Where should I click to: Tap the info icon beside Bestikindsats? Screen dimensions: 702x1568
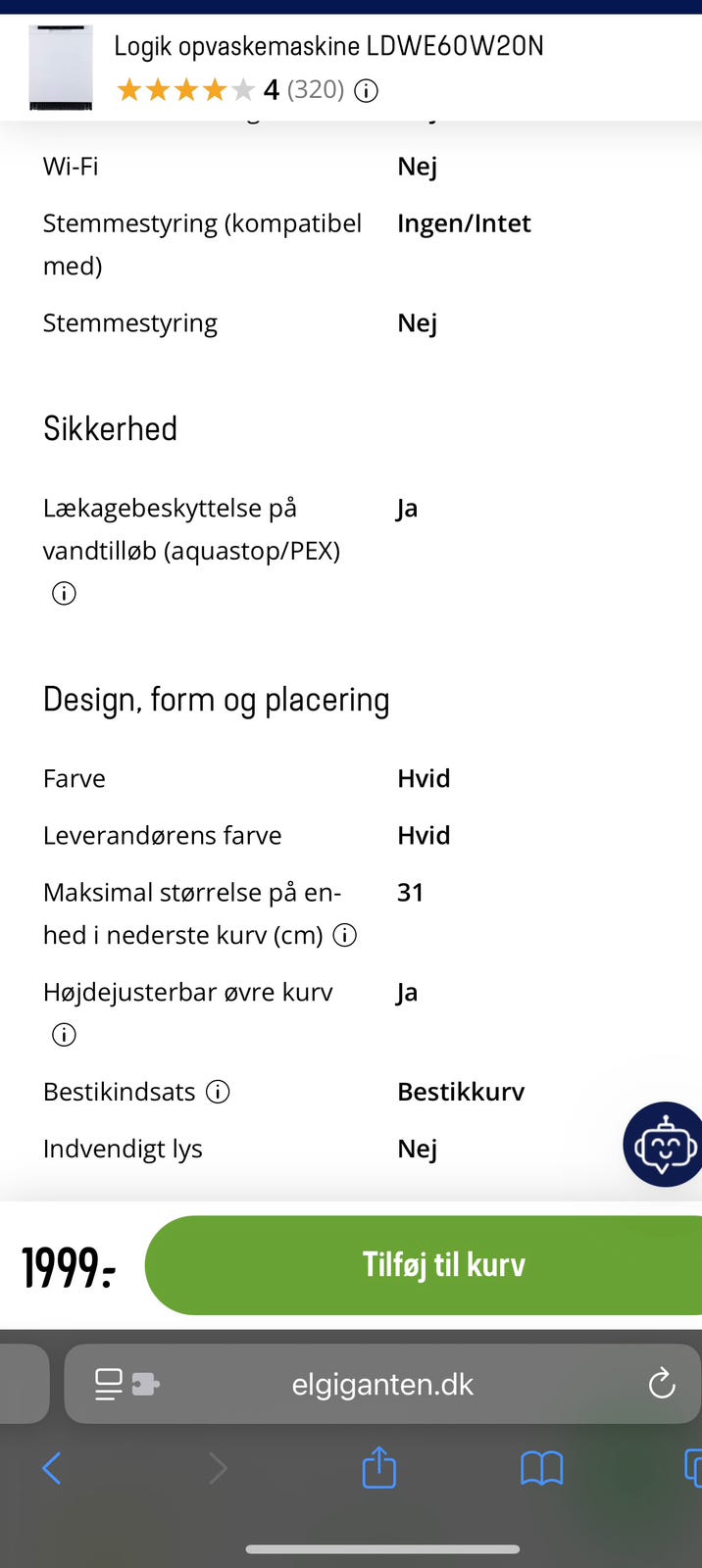(218, 1091)
